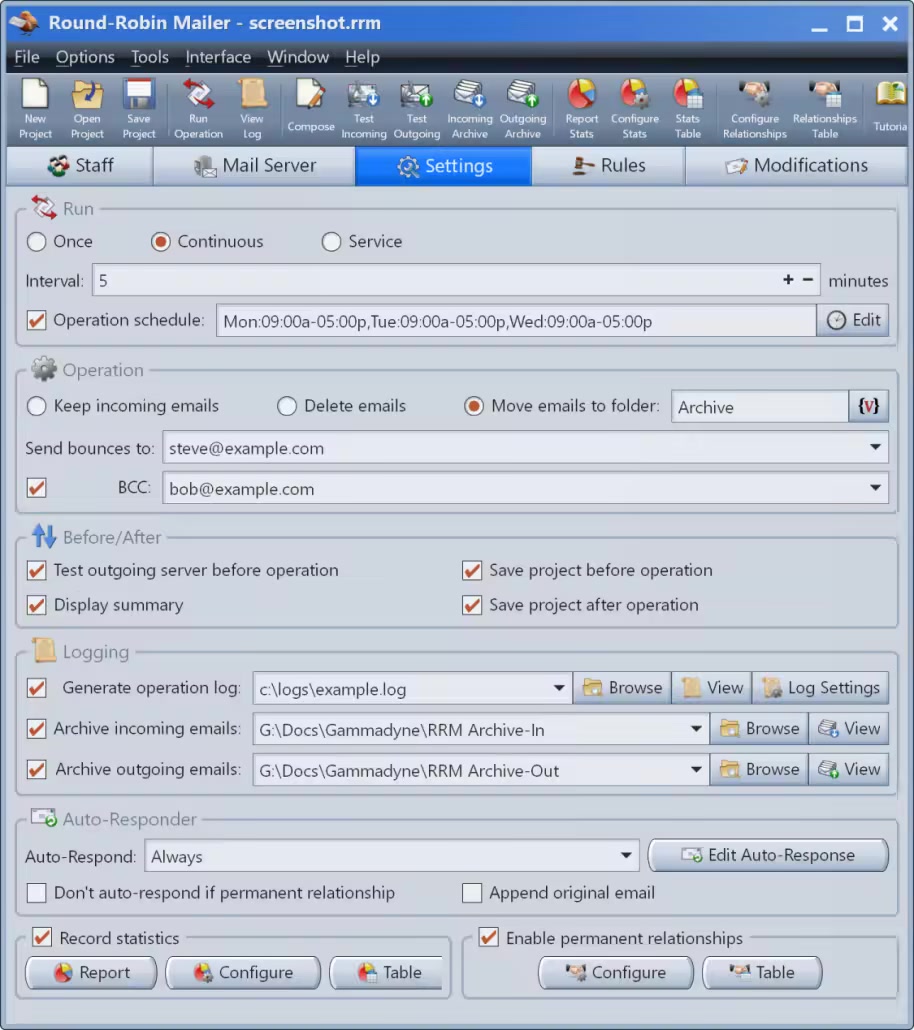Enable Append original email option
This screenshot has height=1030, width=914.
[472, 893]
